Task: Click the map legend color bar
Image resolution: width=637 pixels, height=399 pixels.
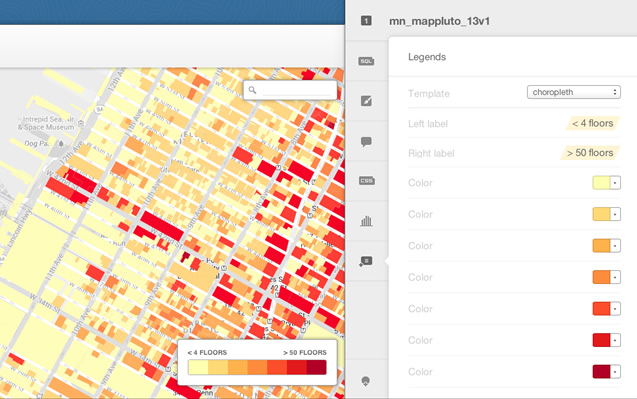Action: coord(257,367)
